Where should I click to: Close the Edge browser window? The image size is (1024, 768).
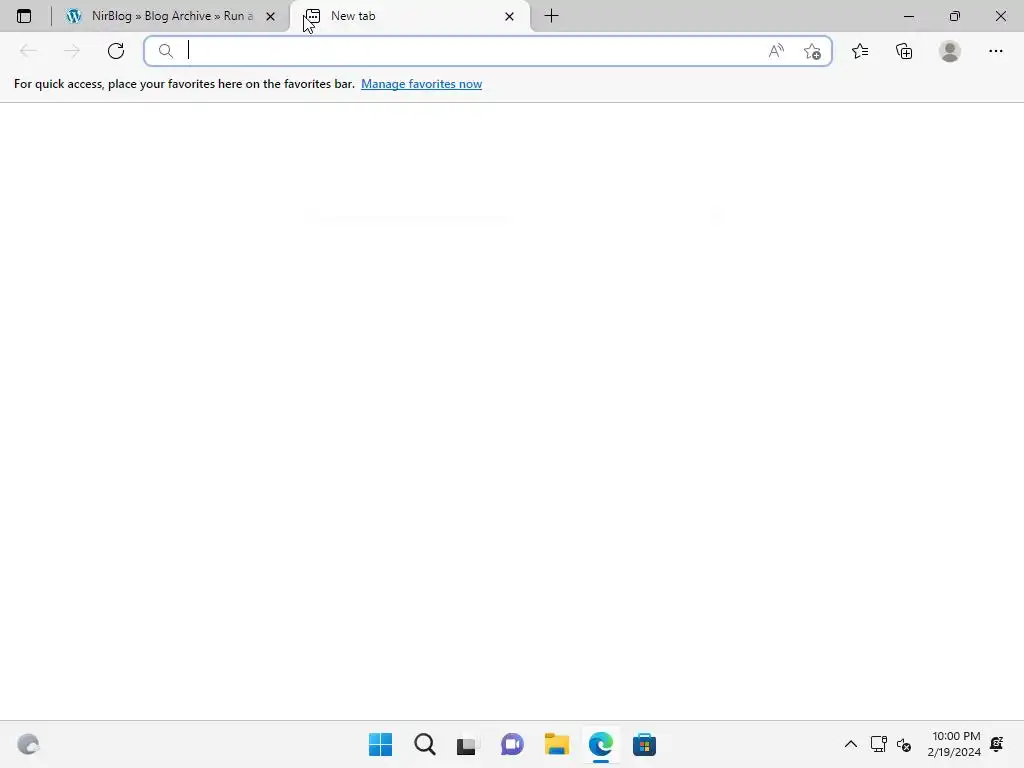pyautogui.click(x=1000, y=16)
